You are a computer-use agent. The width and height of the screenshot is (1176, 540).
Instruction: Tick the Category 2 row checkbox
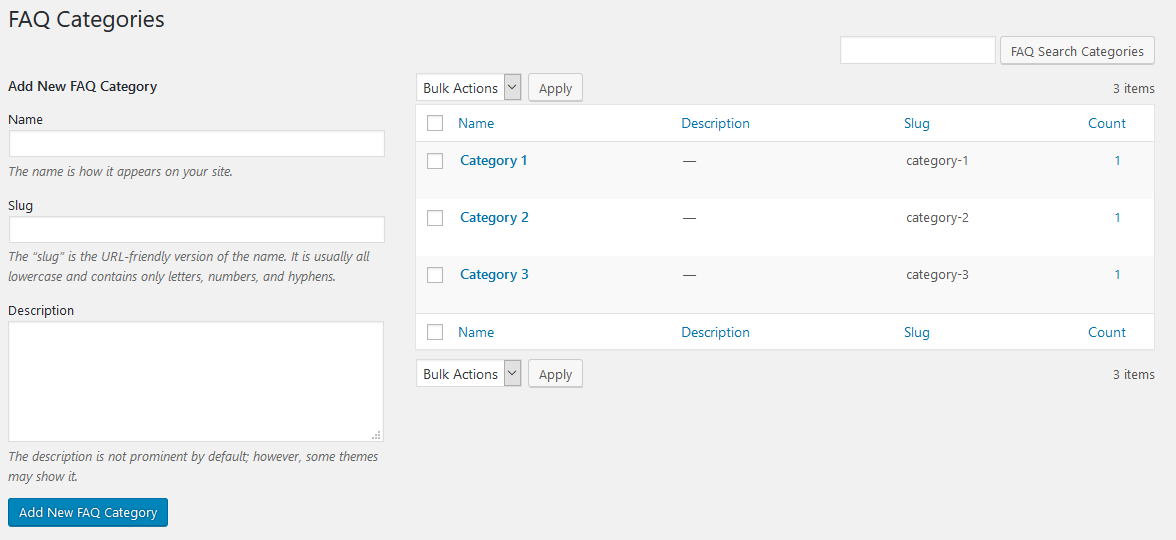point(435,218)
